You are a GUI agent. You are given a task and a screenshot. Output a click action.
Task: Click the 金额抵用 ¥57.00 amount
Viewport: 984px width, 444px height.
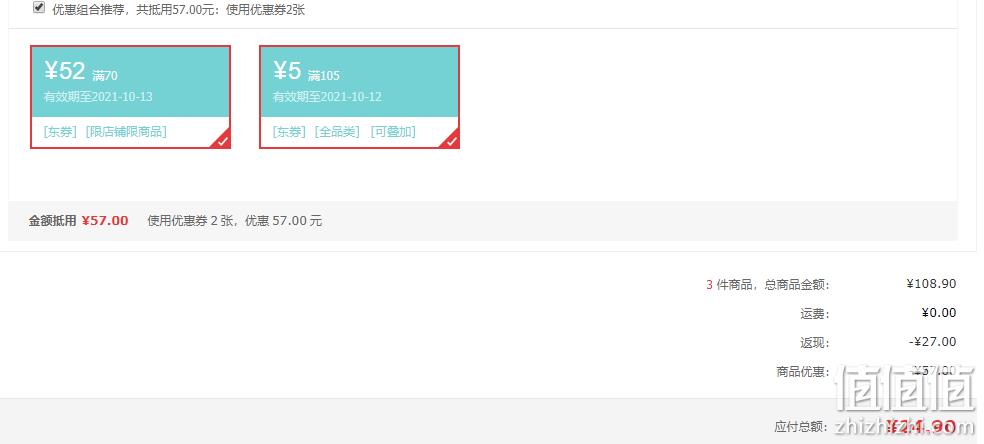tap(105, 221)
